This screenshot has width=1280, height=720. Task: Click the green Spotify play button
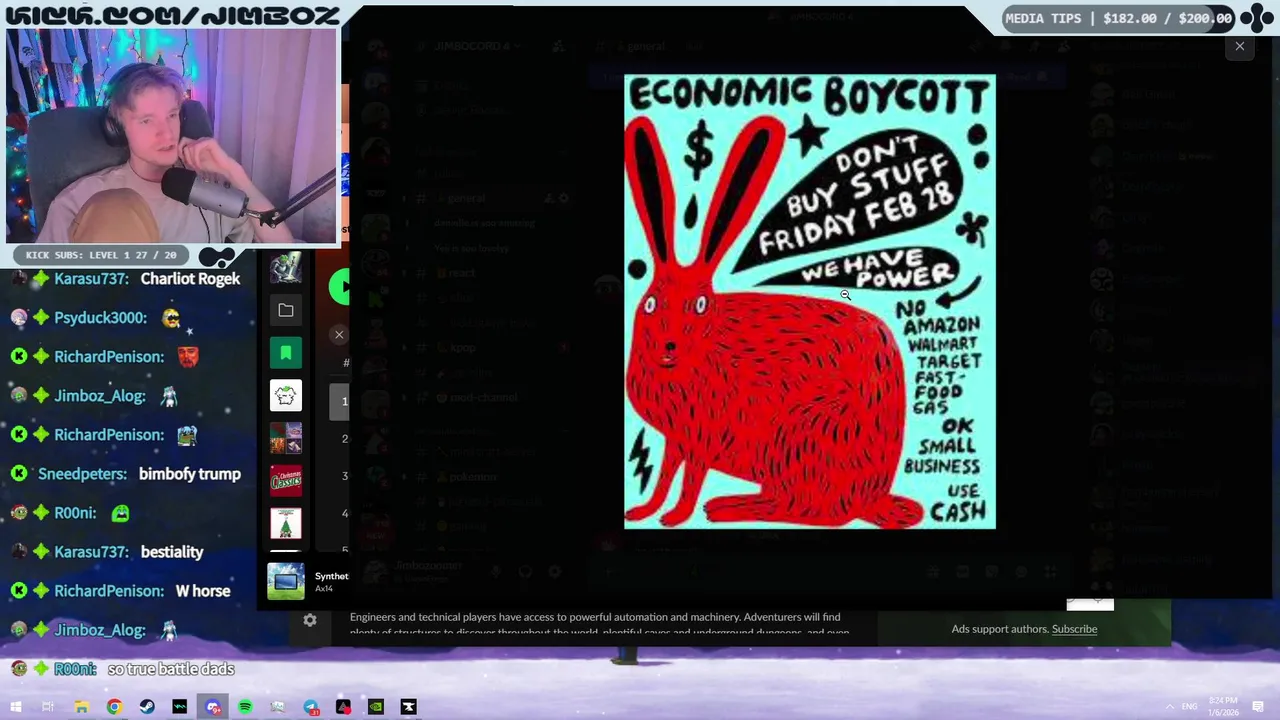tap(339, 287)
